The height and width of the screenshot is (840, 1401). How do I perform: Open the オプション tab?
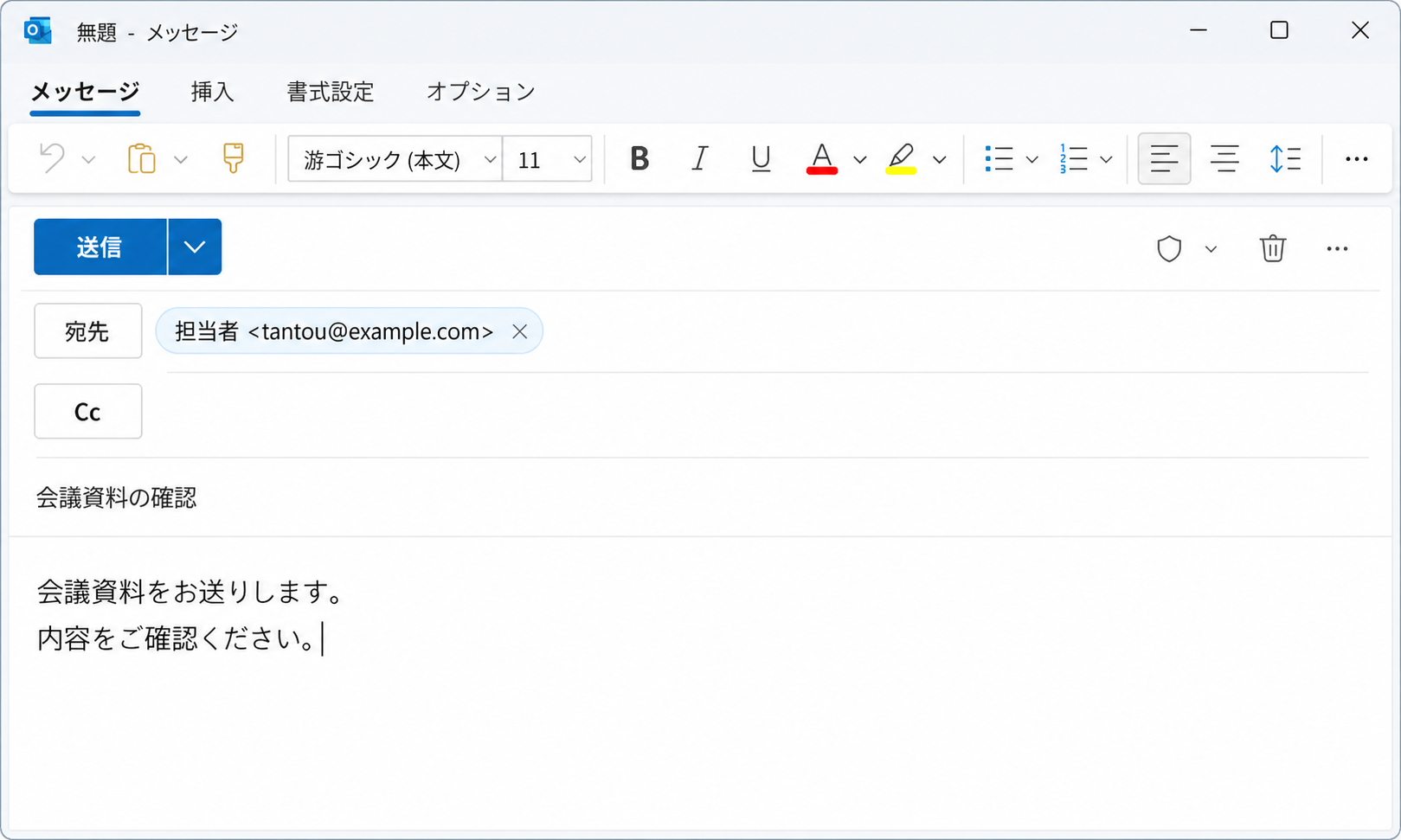[481, 92]
